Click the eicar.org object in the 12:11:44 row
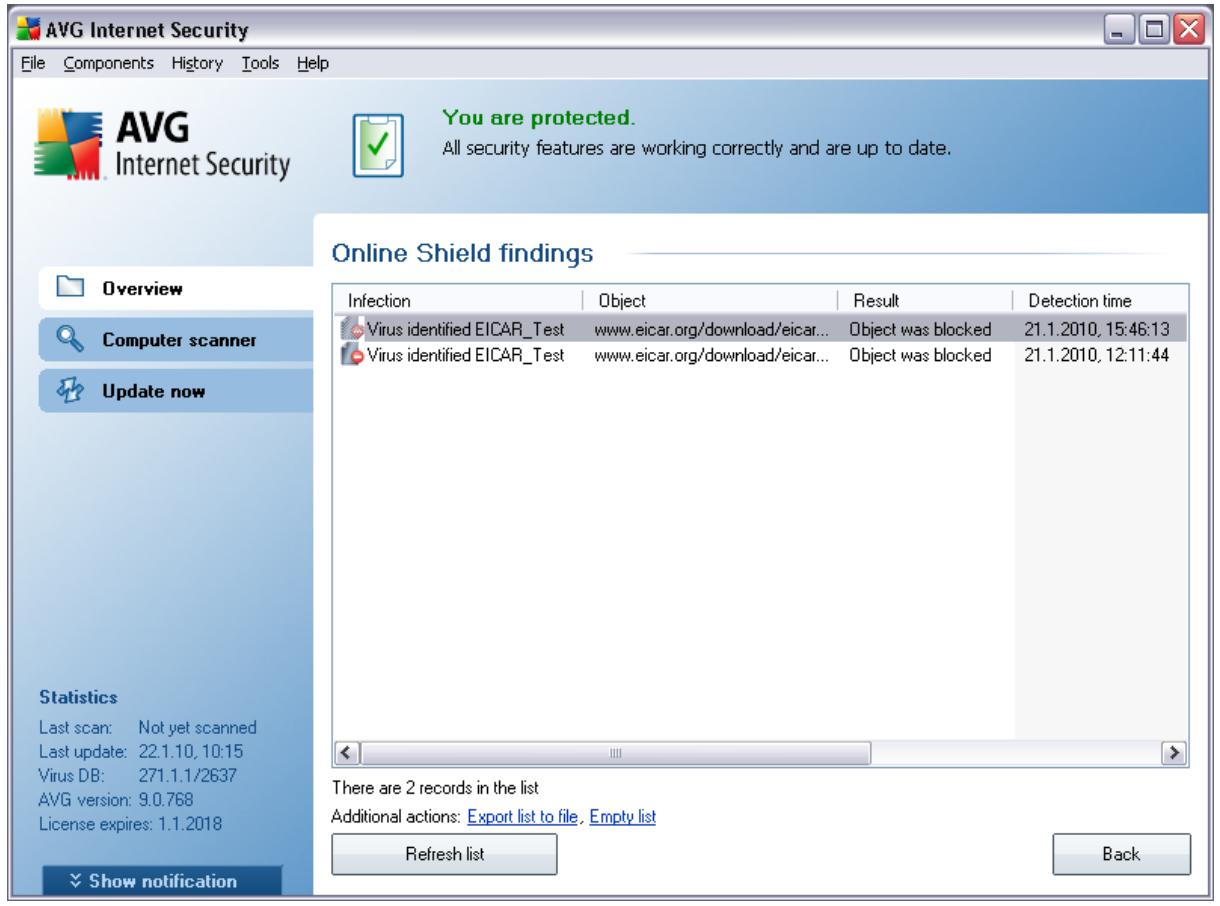Screen dimensions: 1220x906 [x=712, y=355]
